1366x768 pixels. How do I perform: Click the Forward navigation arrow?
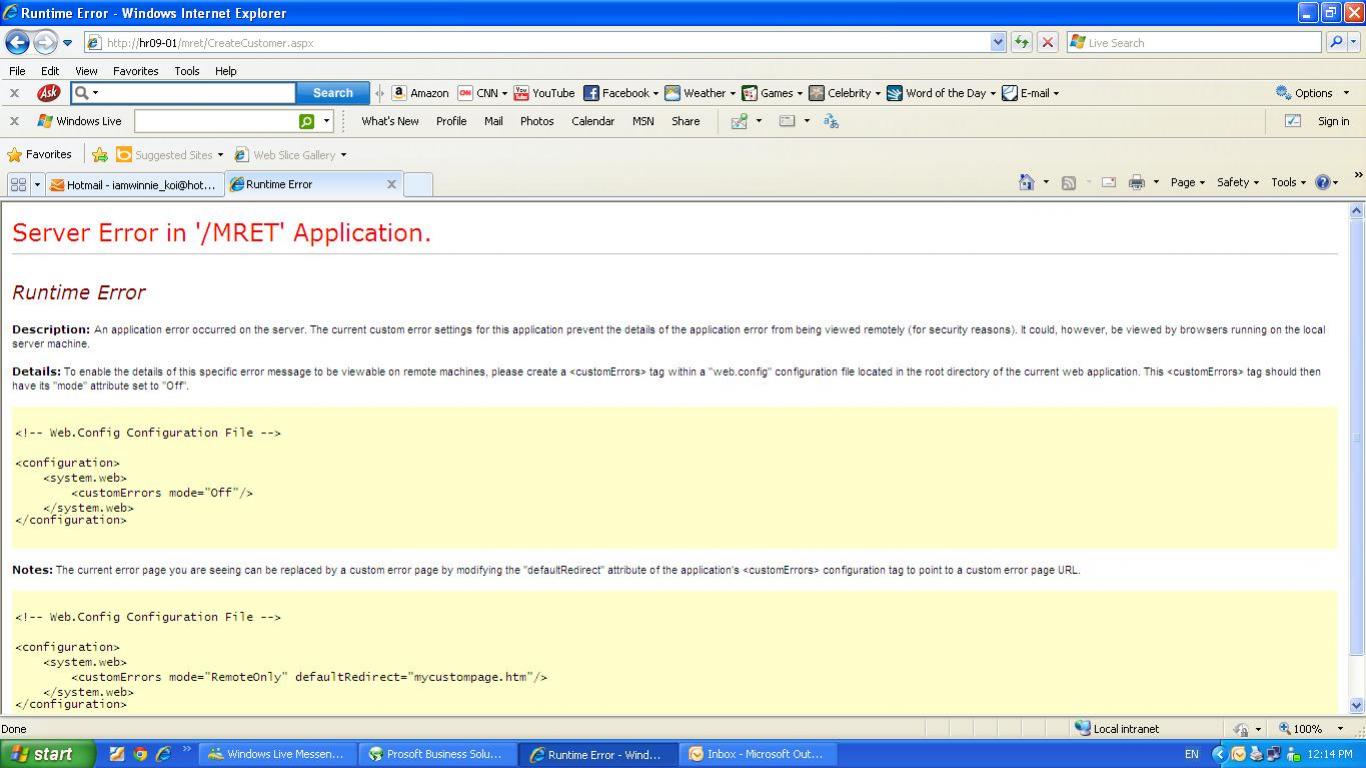pyautogui.click(x=45, y=42)
